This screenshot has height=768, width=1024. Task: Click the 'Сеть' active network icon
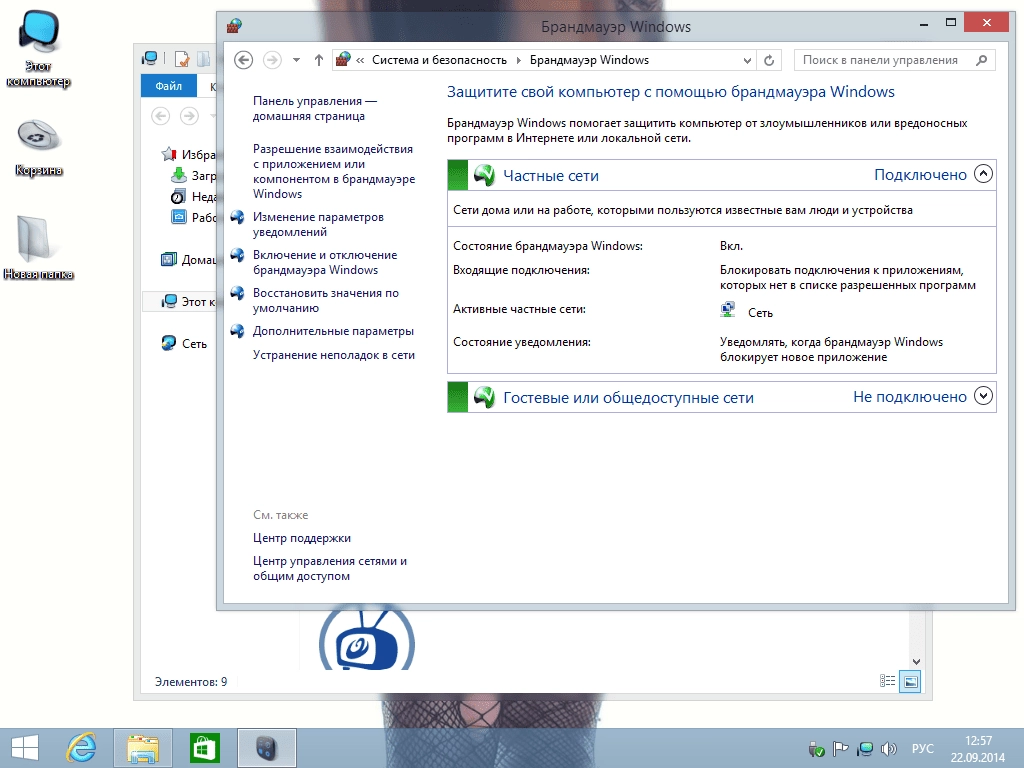point(728,310)
